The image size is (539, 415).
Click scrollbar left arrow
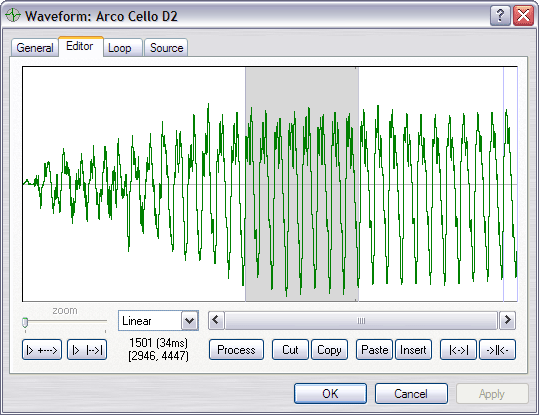point(216,320)
